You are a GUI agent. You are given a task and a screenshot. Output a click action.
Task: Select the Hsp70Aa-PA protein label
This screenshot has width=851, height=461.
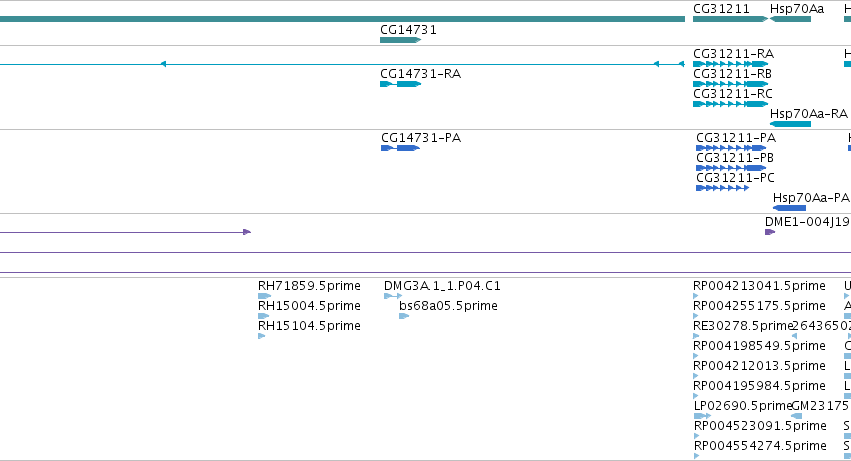point(811,198)
